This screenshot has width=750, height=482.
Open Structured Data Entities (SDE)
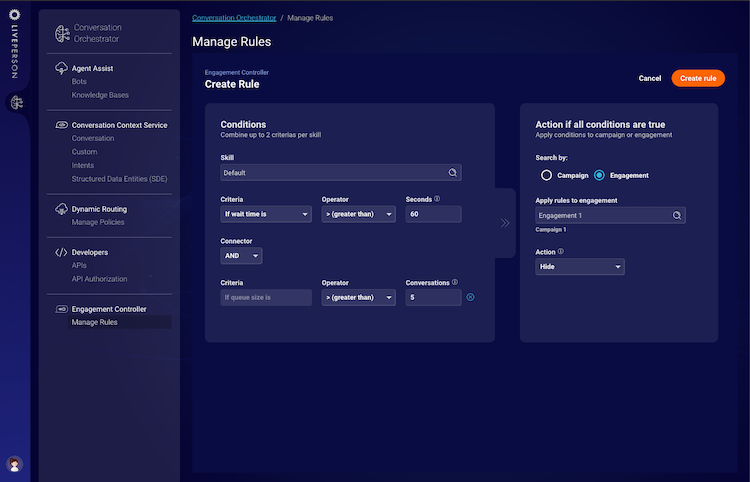pyautogui.click(x=120, y=179)
